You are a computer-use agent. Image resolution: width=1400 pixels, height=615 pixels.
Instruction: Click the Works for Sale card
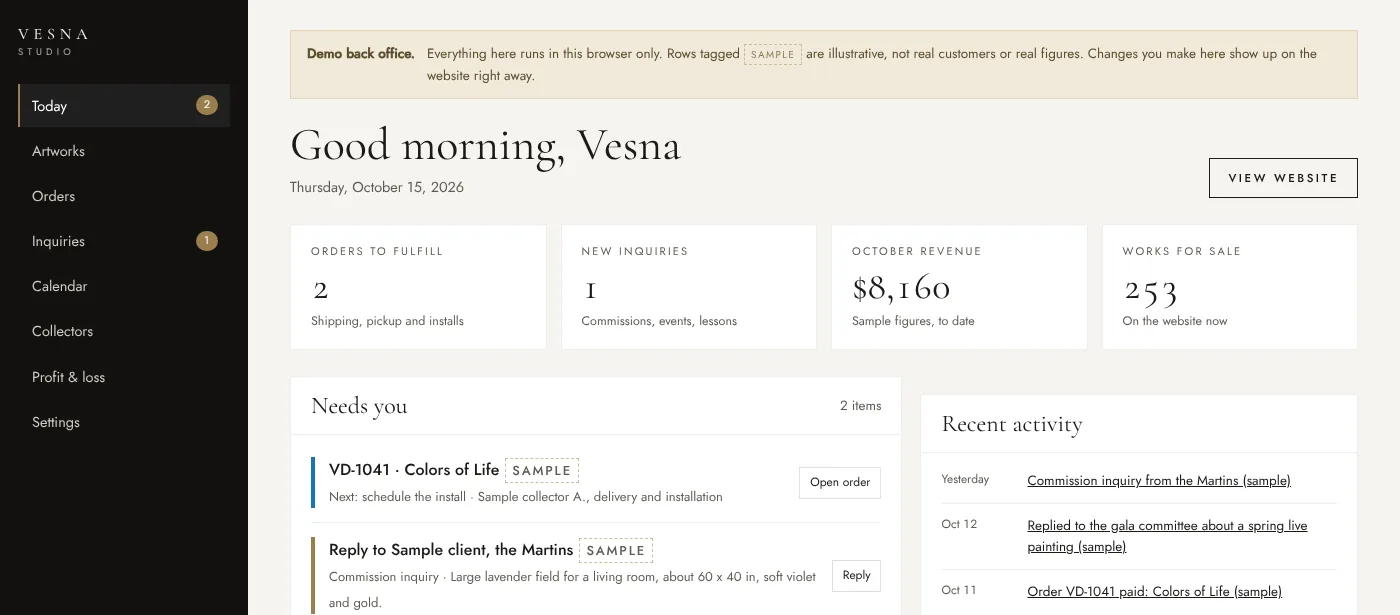(1230, 287)
